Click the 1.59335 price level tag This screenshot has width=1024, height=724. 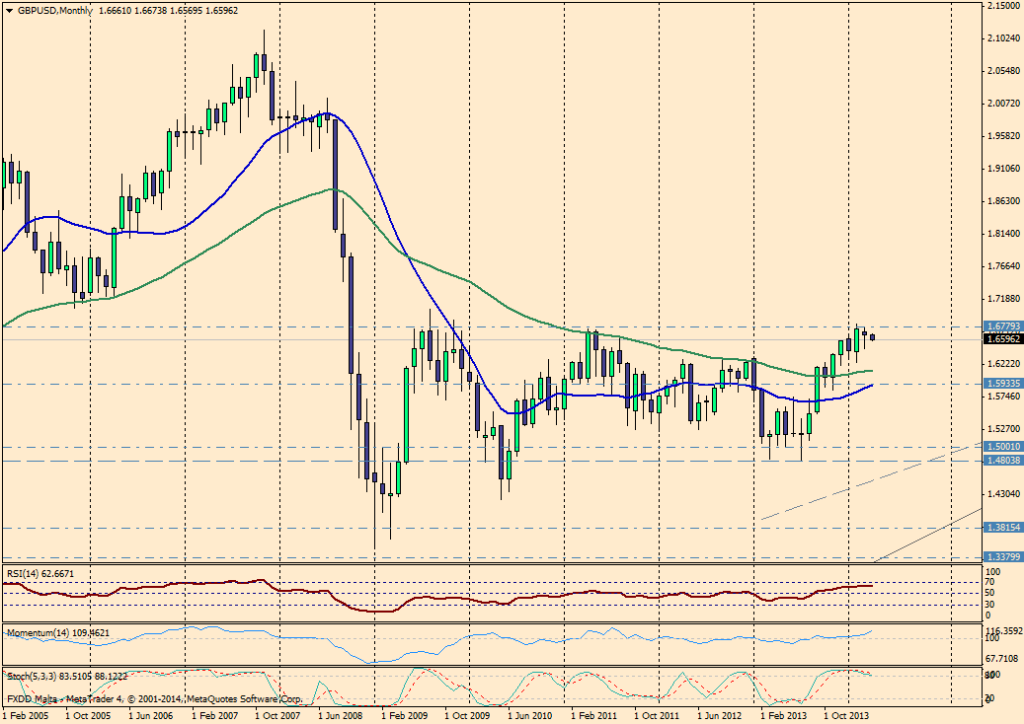(1002, 383)
